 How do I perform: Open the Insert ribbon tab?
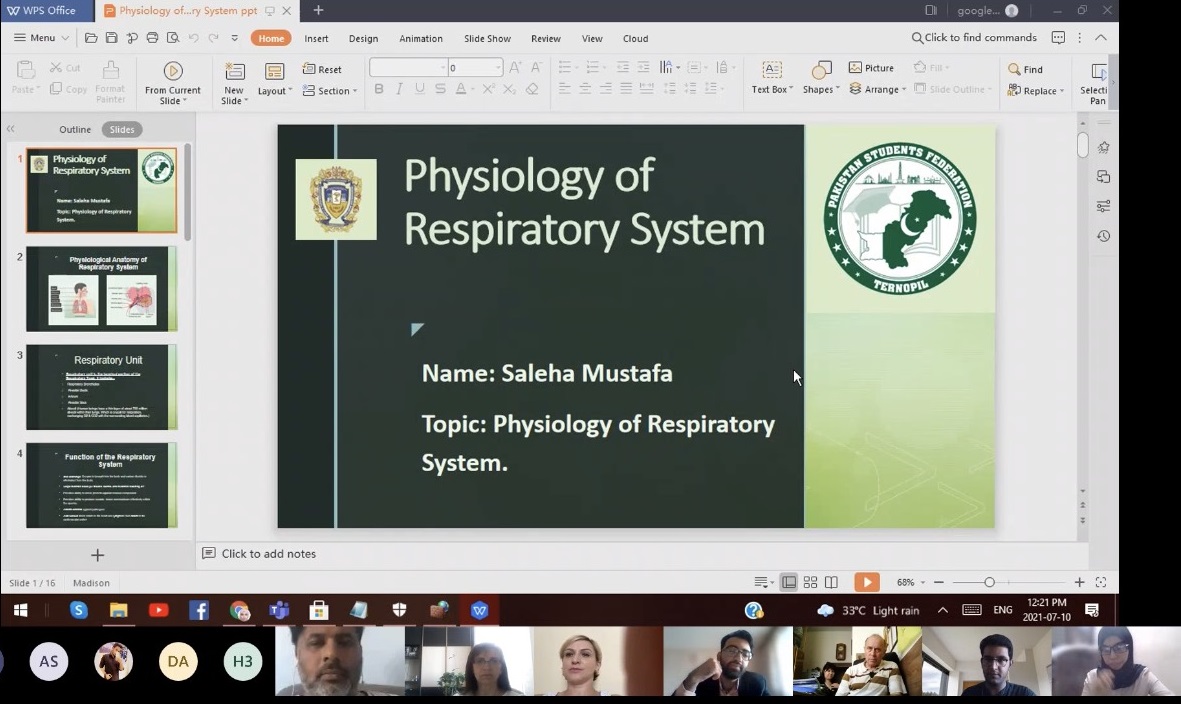pyautogui.click(x=316, y=38)
